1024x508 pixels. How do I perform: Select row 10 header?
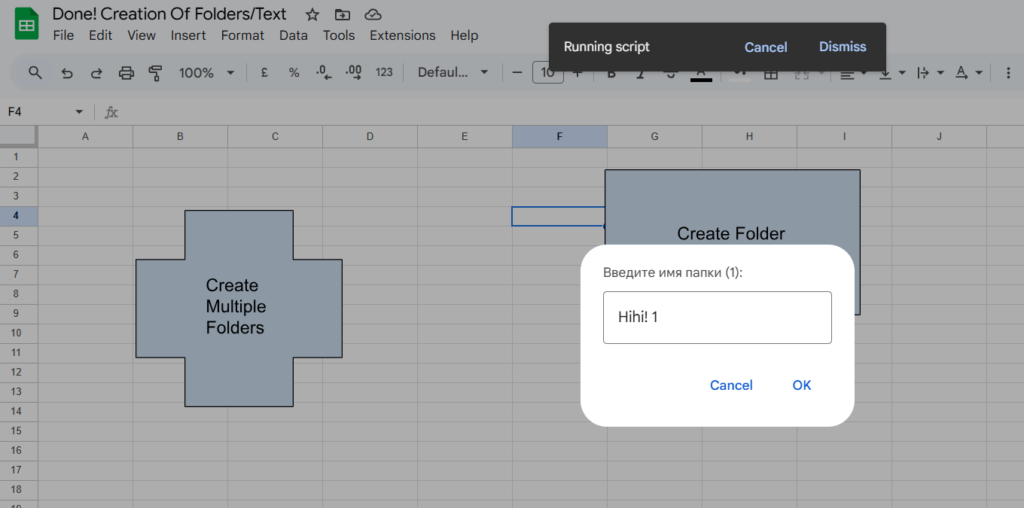(x=18, y=334)
